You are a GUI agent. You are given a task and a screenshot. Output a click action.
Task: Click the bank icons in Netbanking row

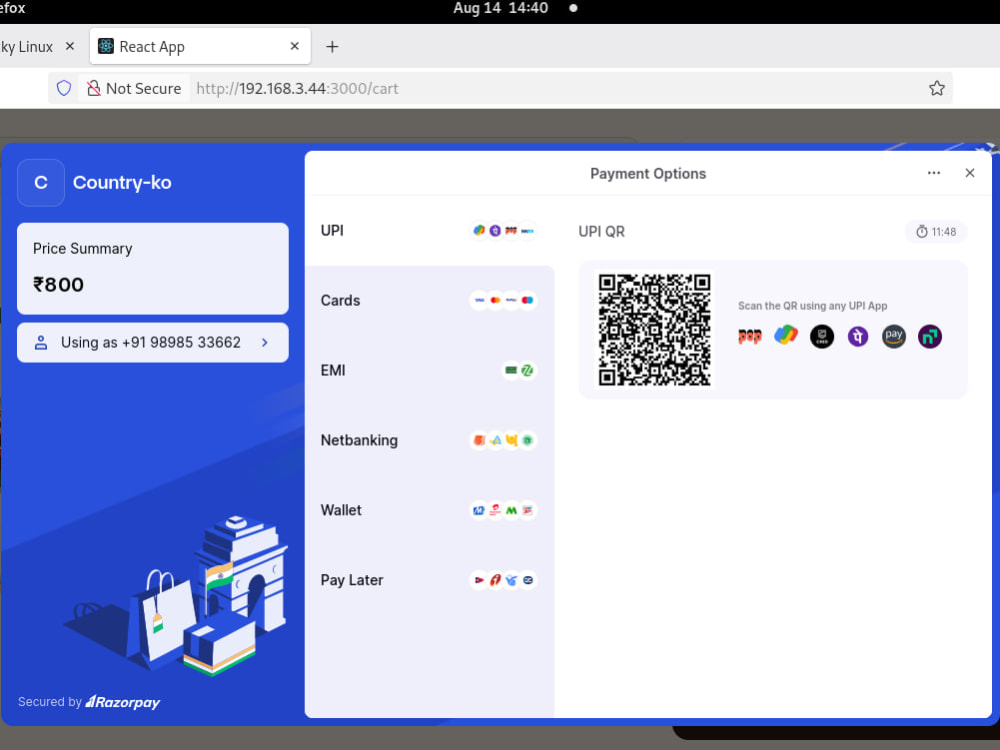[503, 441]
